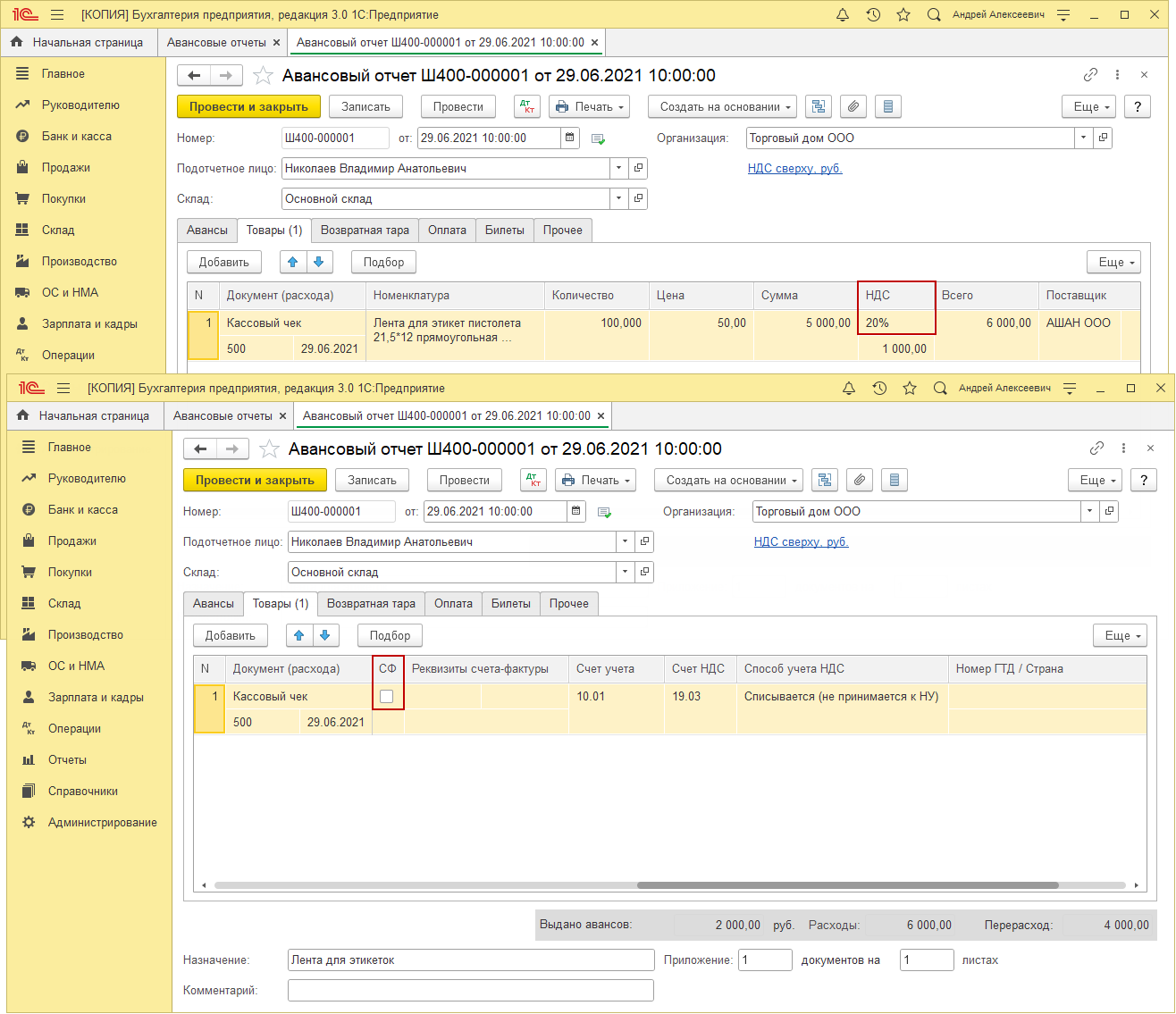1176x1014 pixels.
Task: Expand Создать на основании in lower window
Action: point(728,480)
